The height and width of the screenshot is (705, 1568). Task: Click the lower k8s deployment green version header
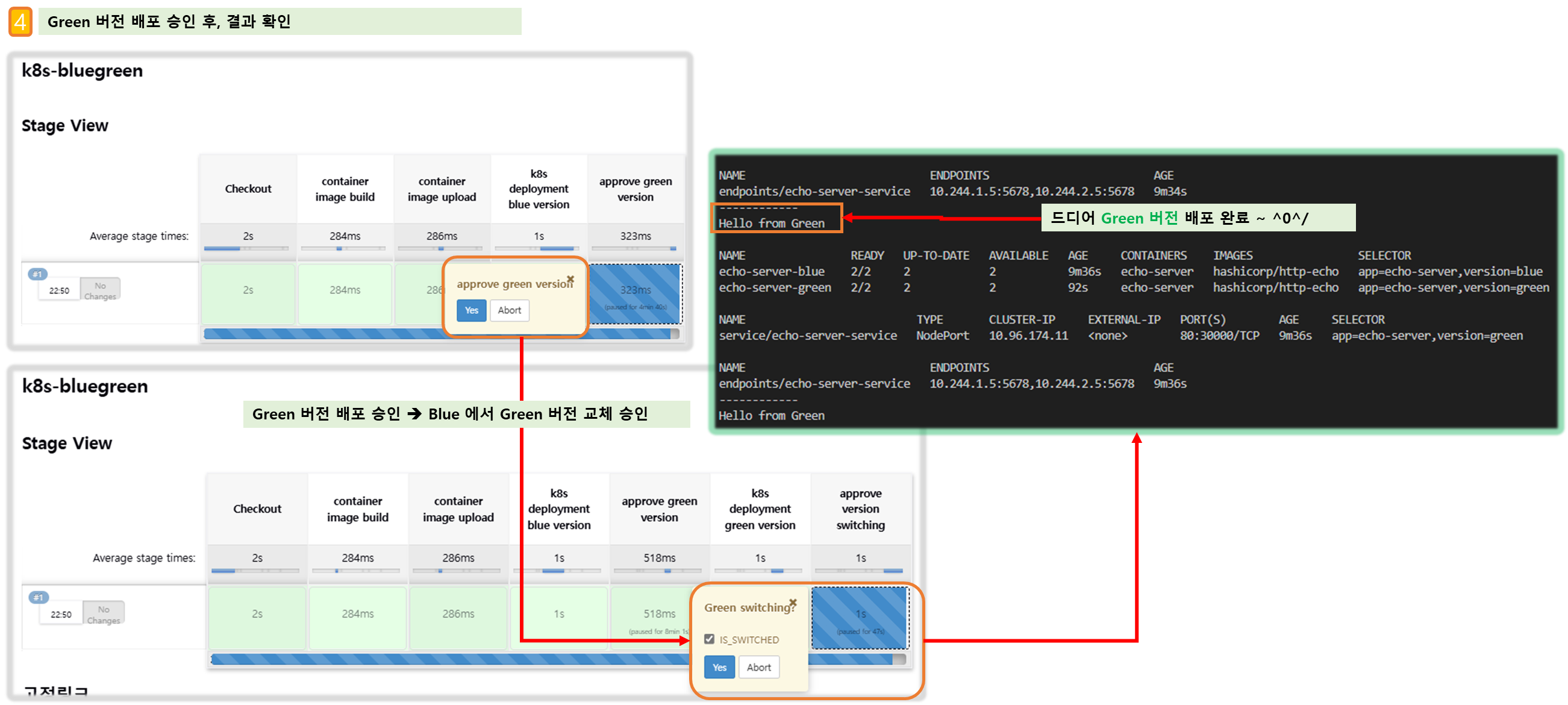click(760, 509)
